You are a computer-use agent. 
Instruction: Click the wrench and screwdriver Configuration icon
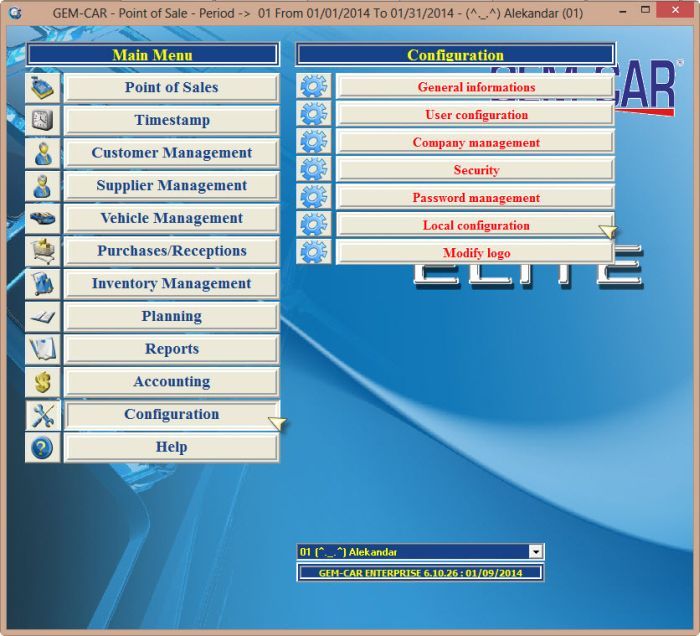pos(42,415)
